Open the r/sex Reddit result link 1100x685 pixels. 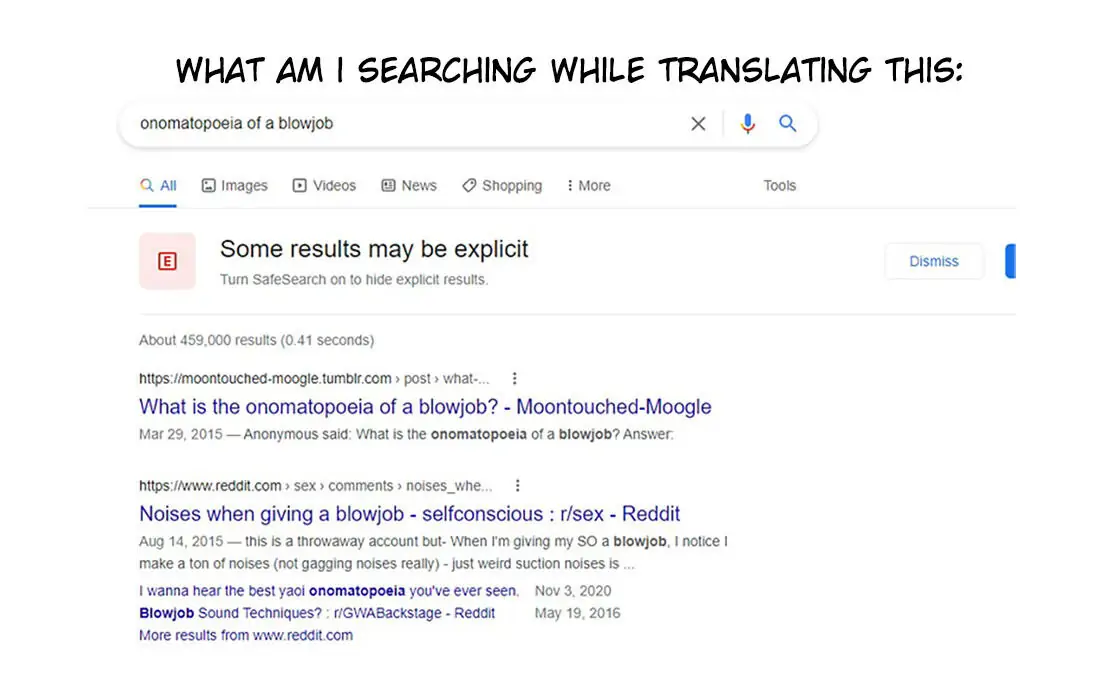pyautogui.click(x=409, y=514)
